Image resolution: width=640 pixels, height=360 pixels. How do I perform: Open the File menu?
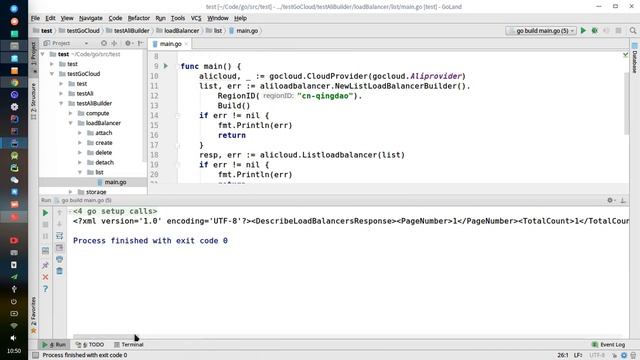coord(36,18)
